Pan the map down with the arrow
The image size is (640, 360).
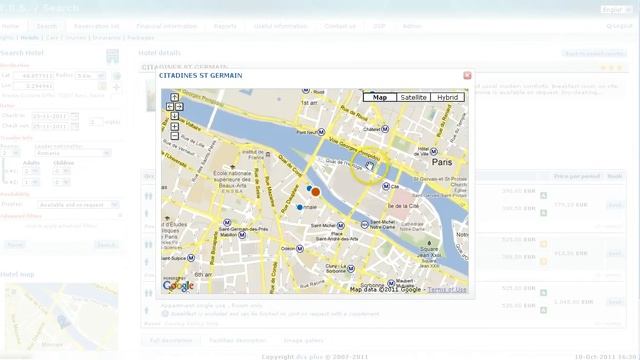coord(174,116)
